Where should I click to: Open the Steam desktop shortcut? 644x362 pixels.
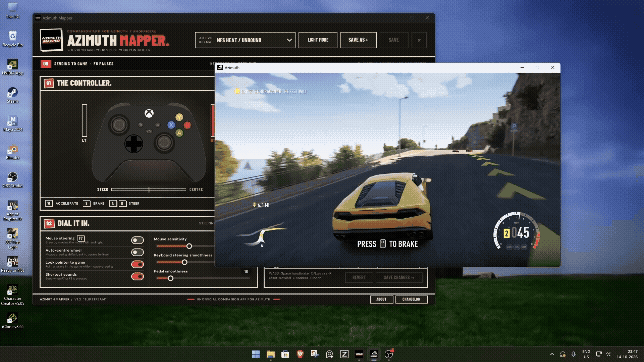[12, 95]
